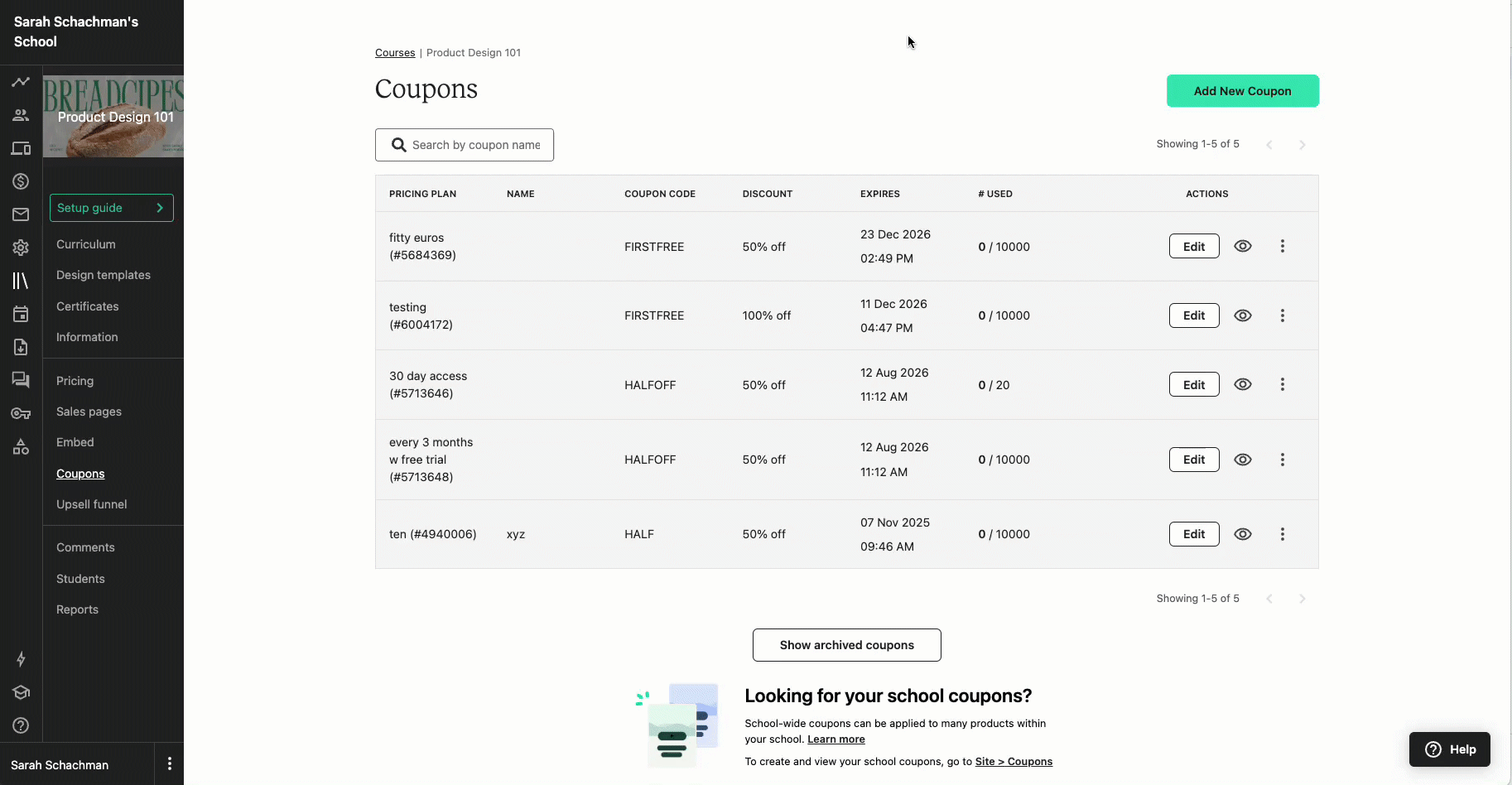Open the digital downloads sidebar icon
This screenshot has height=785, width=1512.
tap(21, 347)
